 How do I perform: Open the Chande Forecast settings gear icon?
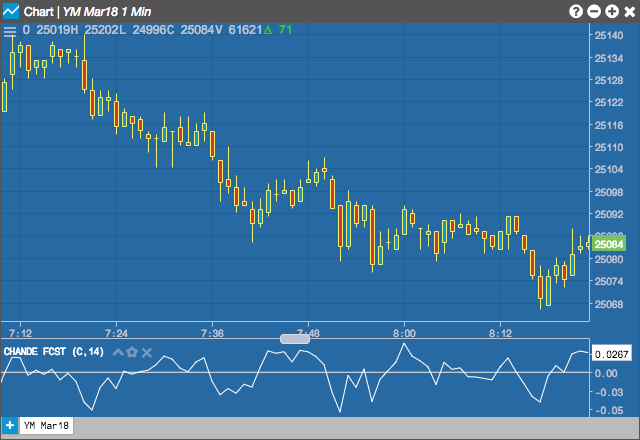point(131,352)
